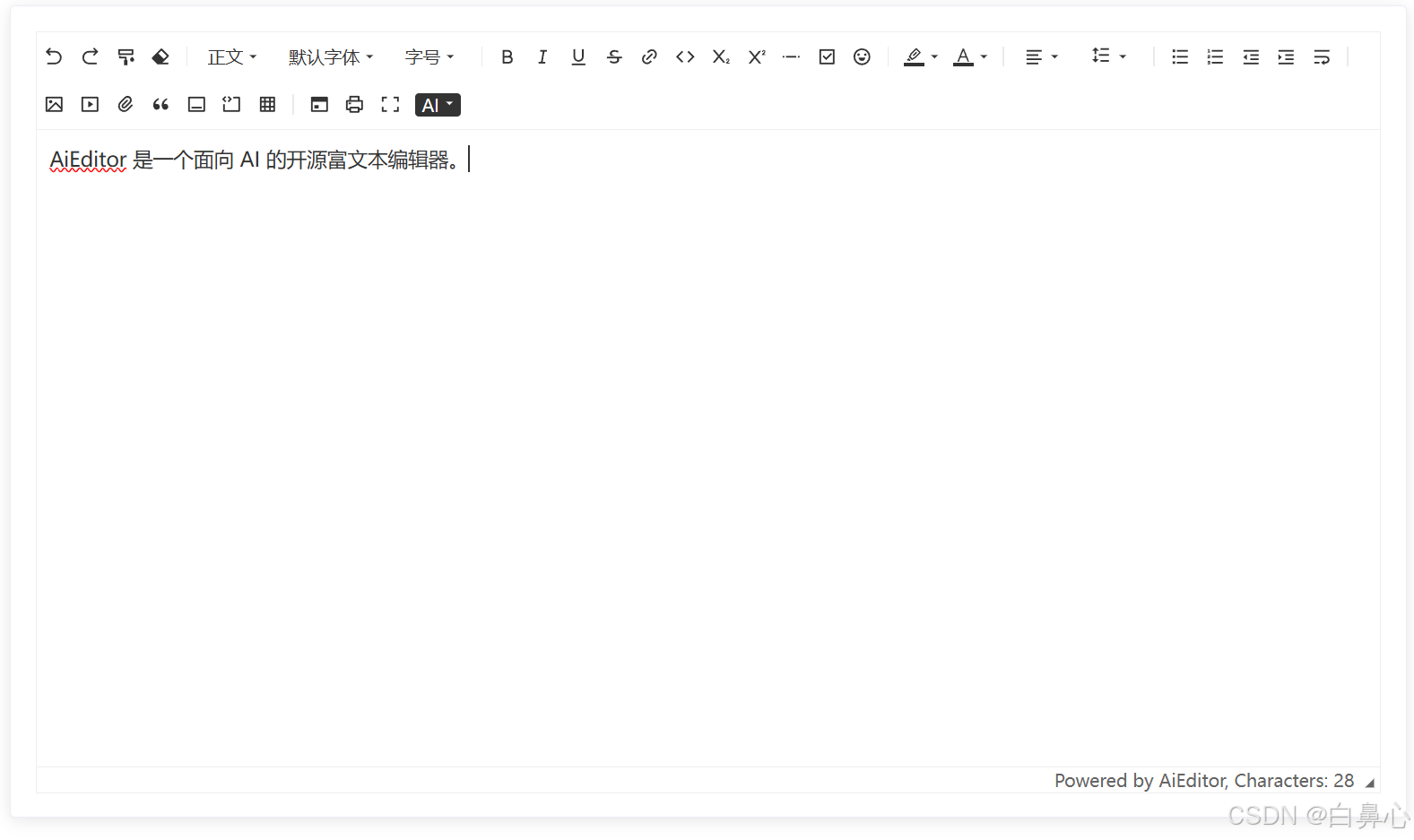Increase indent of the paragraph
This screenshot has height=840, width=1414.
(x=1286, y=56)
